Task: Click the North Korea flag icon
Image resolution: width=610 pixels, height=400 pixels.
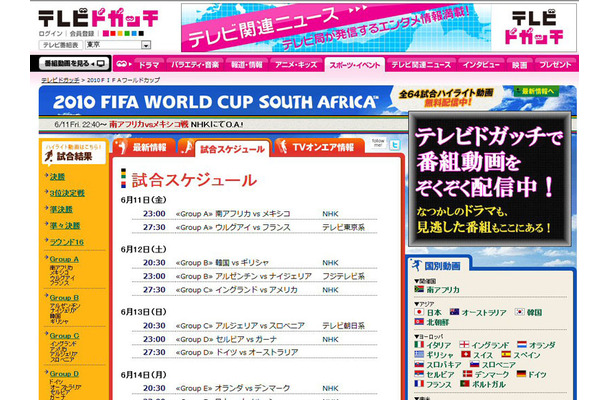Action: coord(419,322)
